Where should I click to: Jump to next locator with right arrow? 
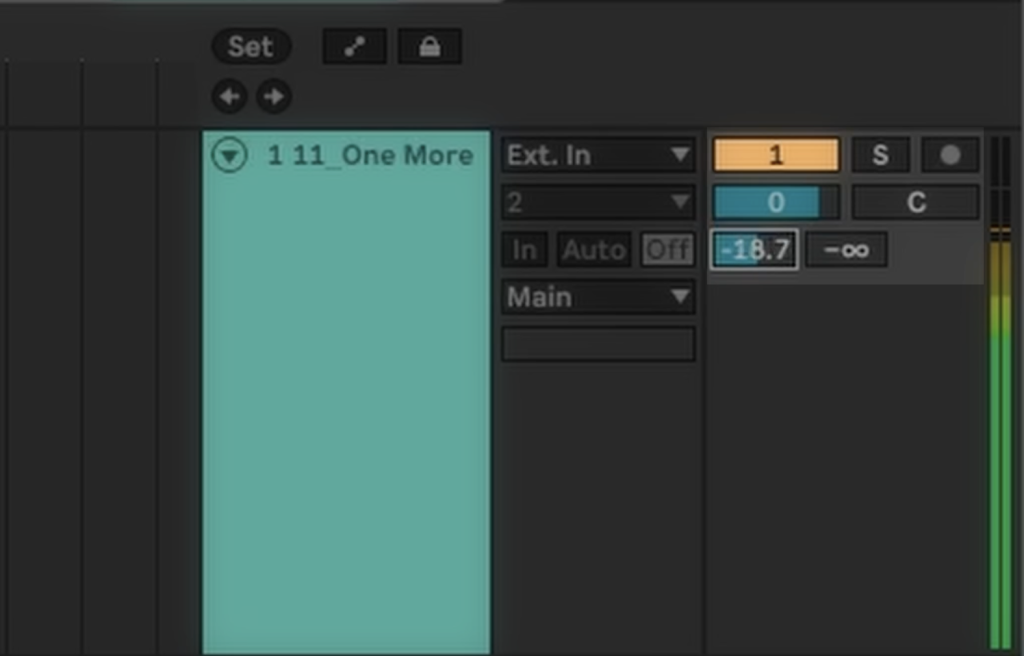click(273, 97)
